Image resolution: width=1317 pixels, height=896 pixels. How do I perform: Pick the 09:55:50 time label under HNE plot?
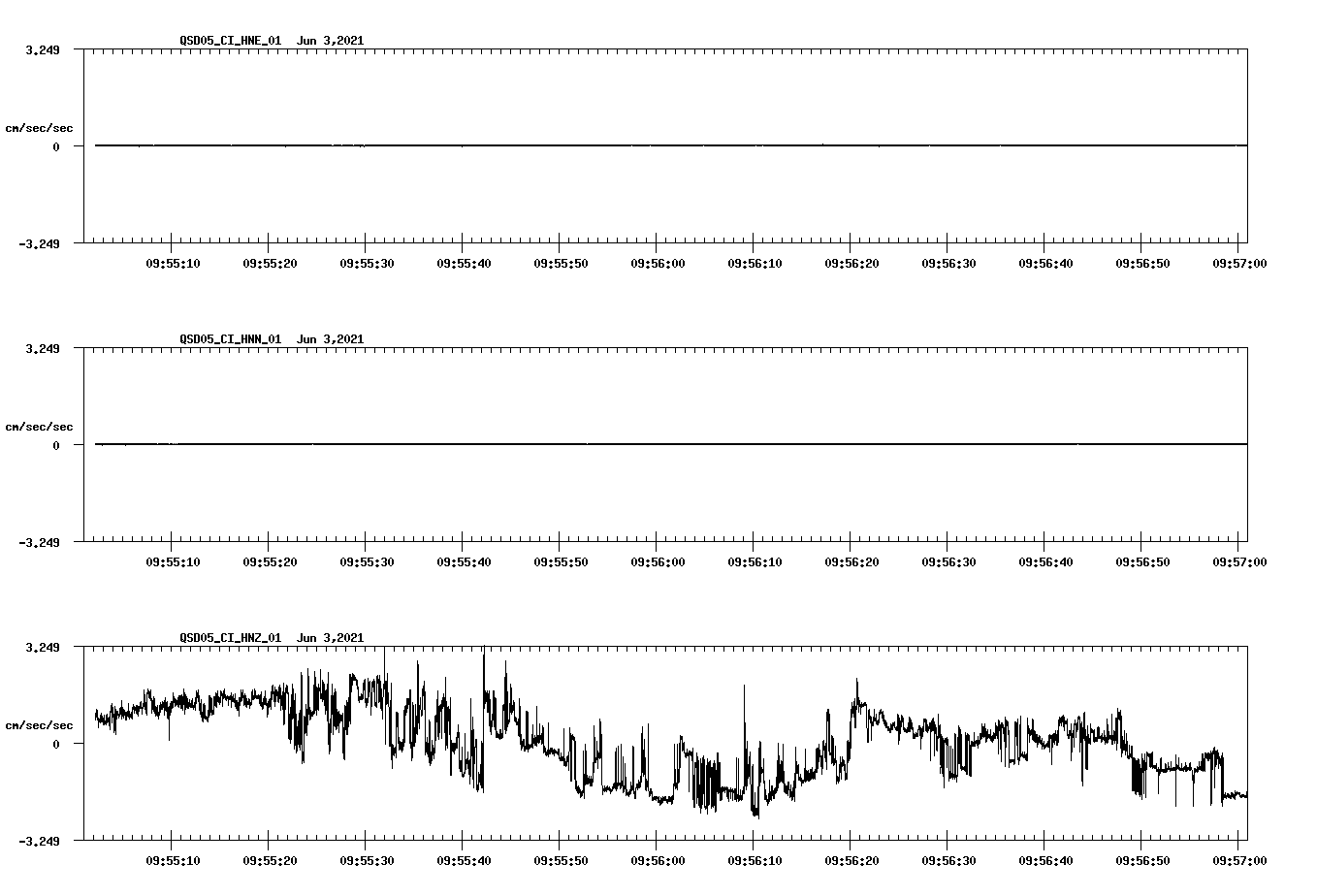point(561,263)
